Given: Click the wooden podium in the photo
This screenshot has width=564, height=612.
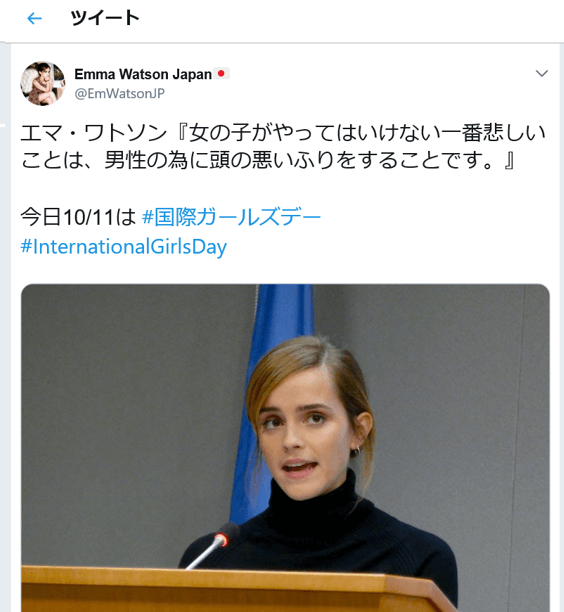Looking at the screenshot, I should 234,591.
